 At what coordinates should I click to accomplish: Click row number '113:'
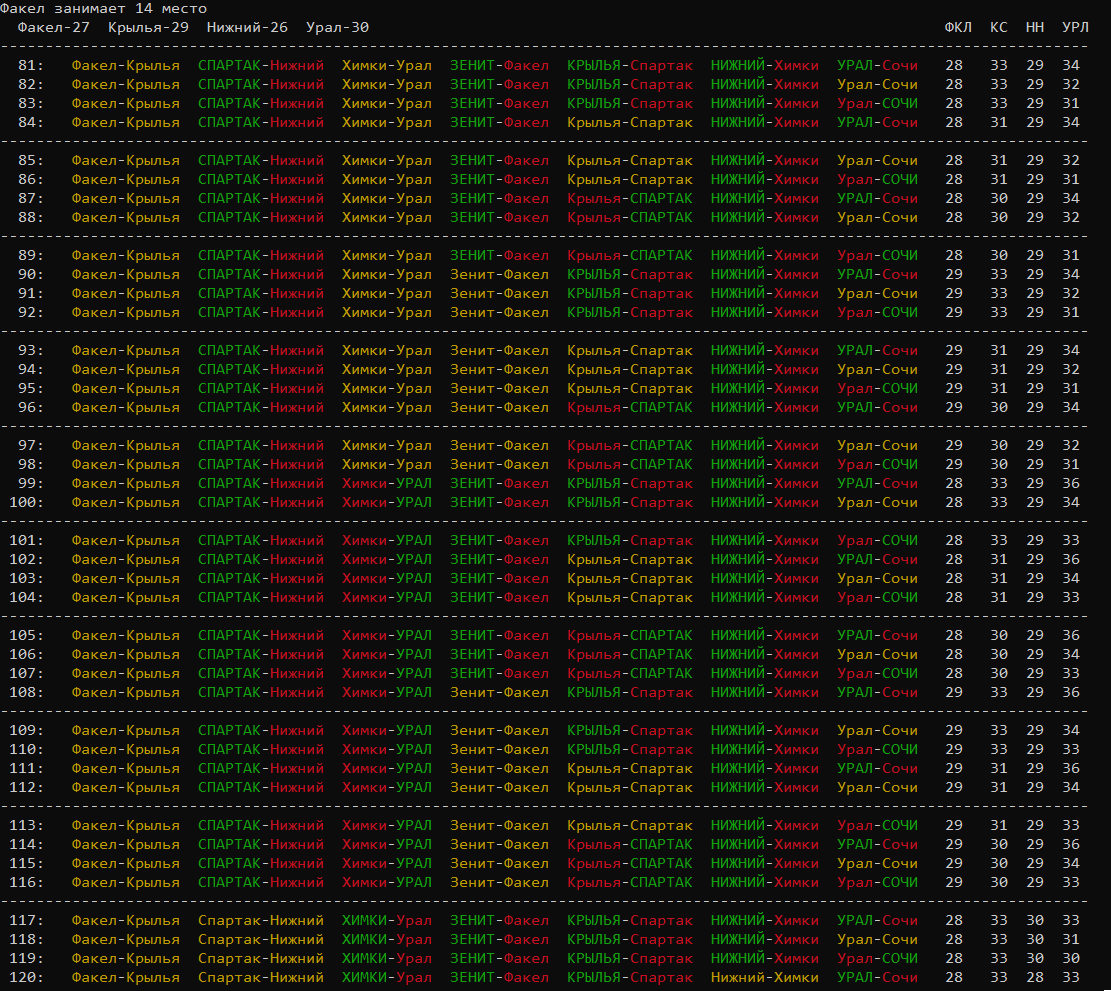click(26, 826)
